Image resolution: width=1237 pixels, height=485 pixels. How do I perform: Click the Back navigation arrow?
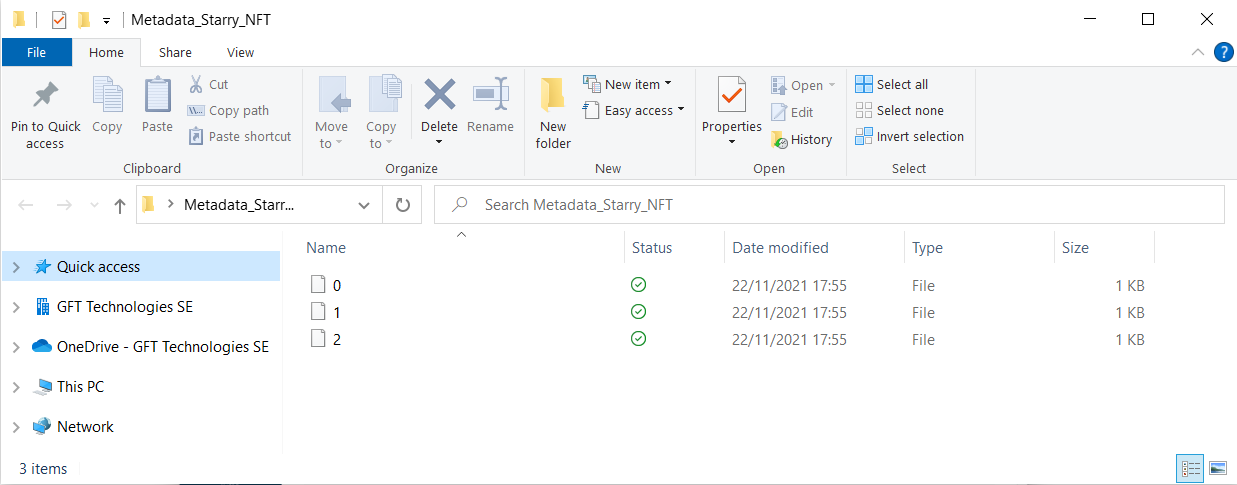(x=26, y=205)
